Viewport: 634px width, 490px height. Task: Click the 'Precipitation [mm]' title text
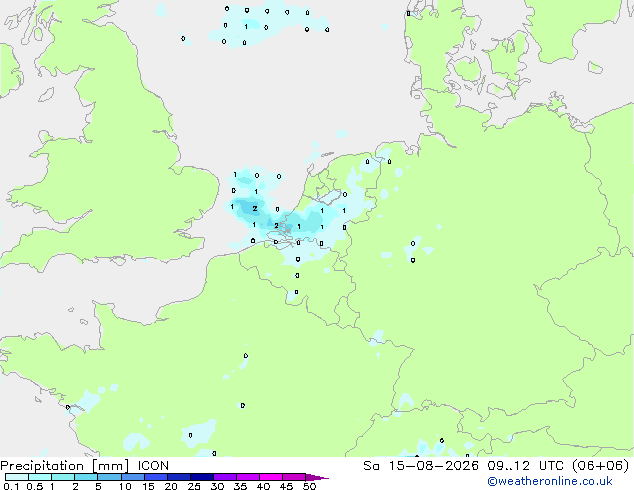(x=65, y=466)
